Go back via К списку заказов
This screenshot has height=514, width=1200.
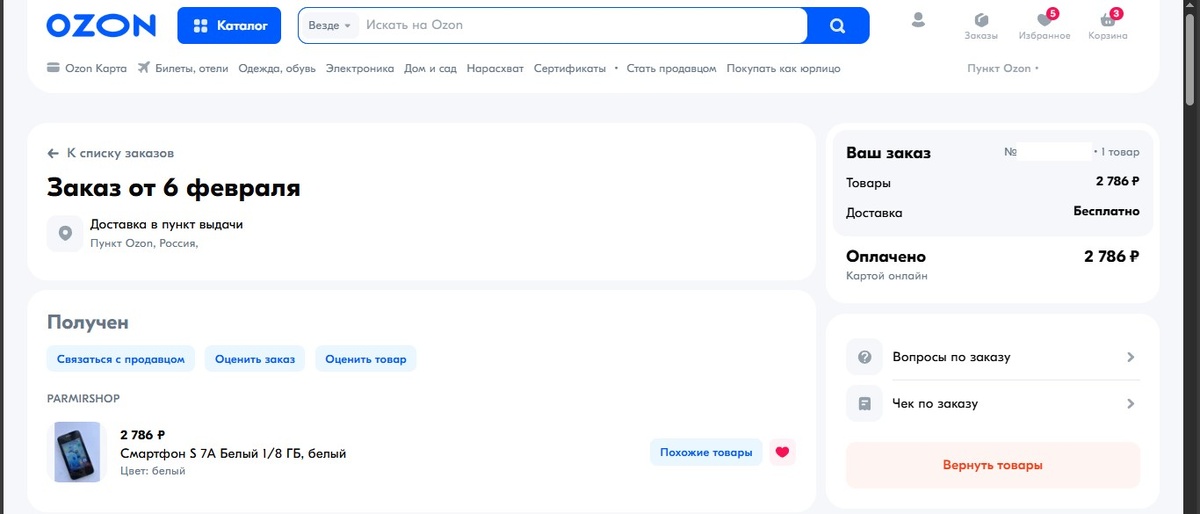[111, 153]
